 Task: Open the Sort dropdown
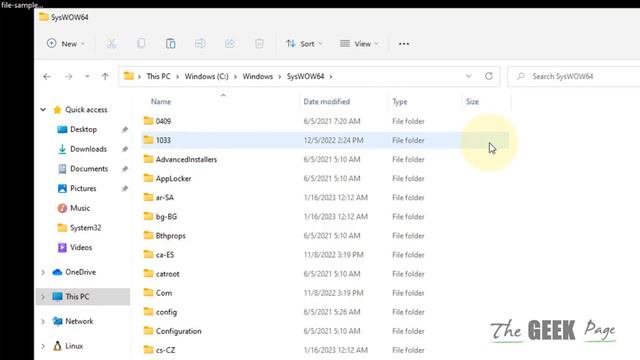[304, 44]
